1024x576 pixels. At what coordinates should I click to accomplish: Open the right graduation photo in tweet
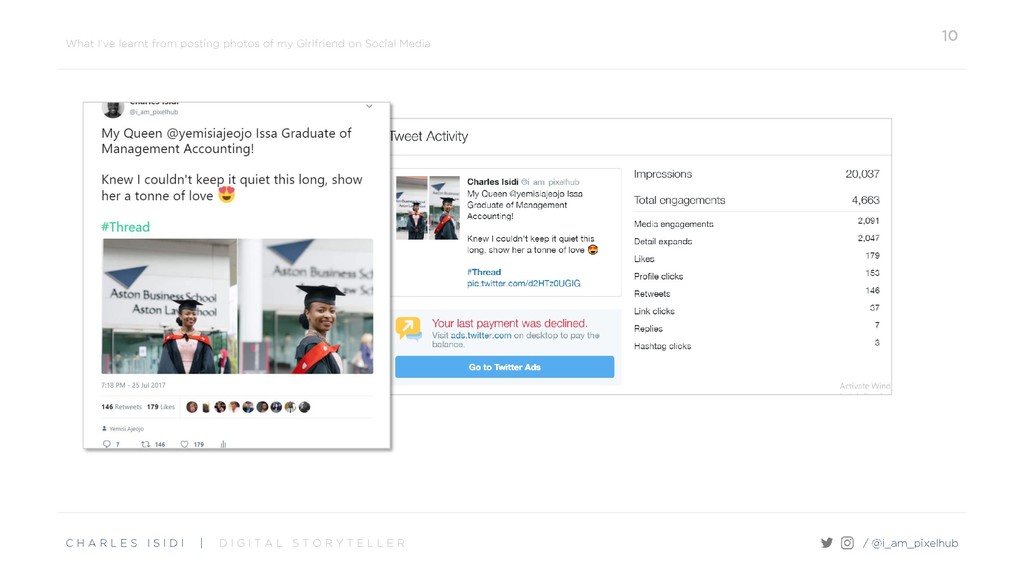306,306
